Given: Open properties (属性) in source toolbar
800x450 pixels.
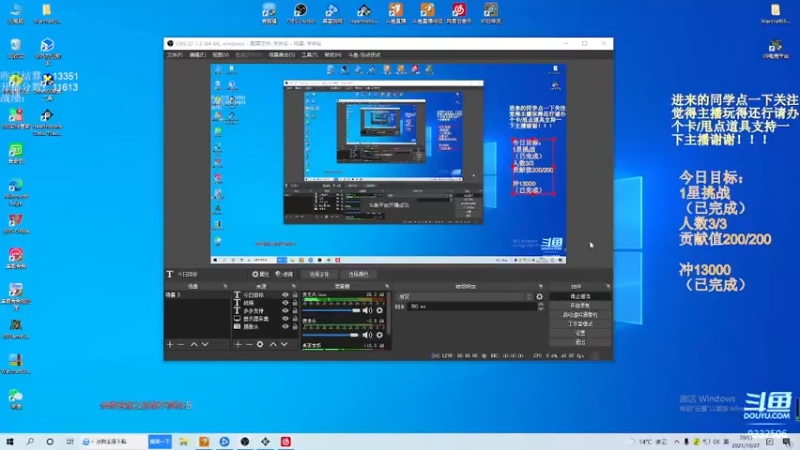Looking at the screenshot, I should [260, 274].
